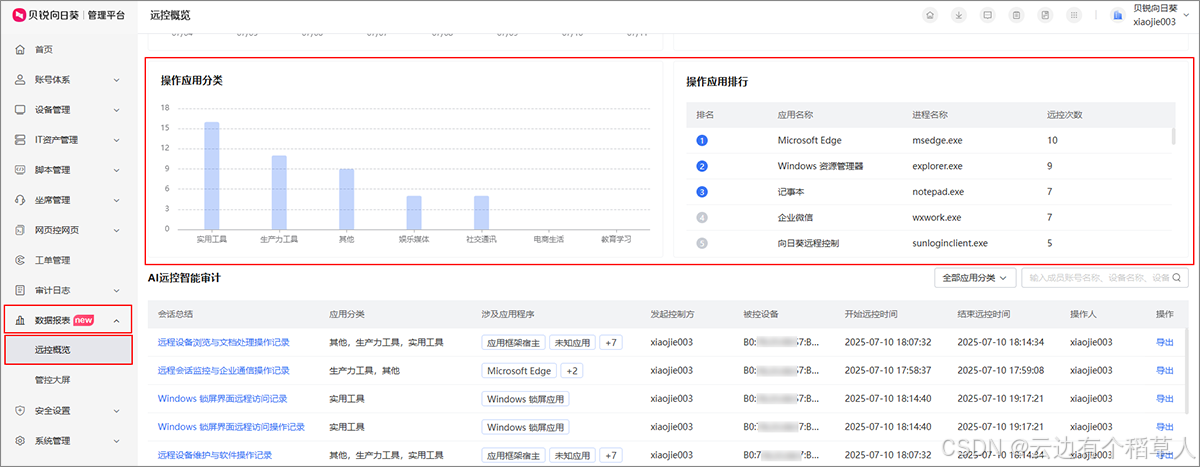Click the calendar-like icon in top toolbar
The height and width of the screenshot is (467, 1200).
coord(1017,15)
